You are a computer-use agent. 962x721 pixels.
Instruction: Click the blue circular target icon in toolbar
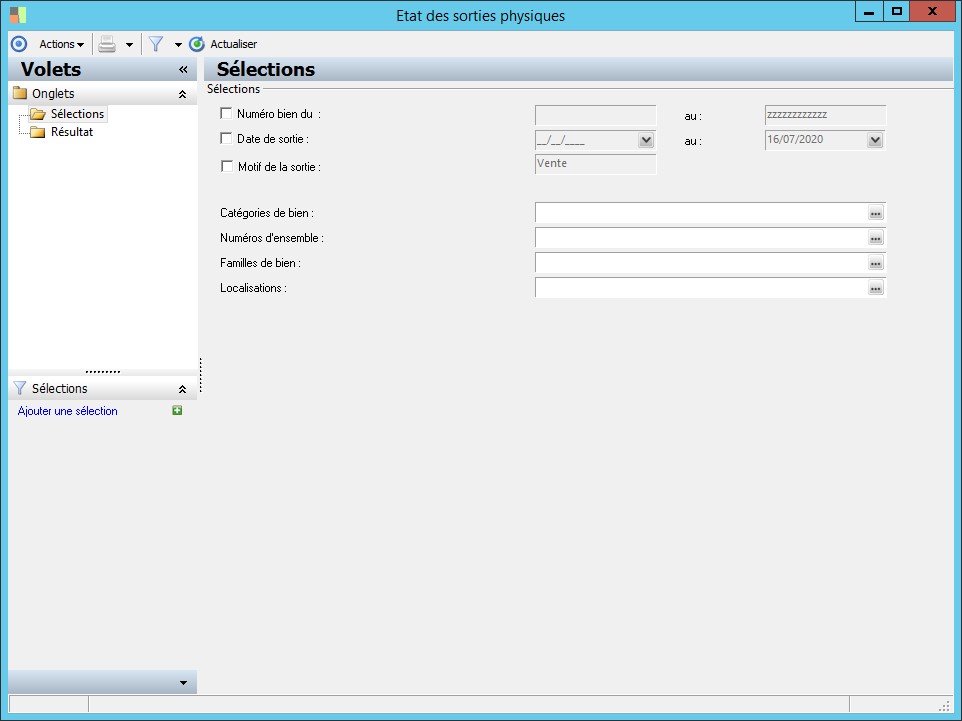[19, 44]
